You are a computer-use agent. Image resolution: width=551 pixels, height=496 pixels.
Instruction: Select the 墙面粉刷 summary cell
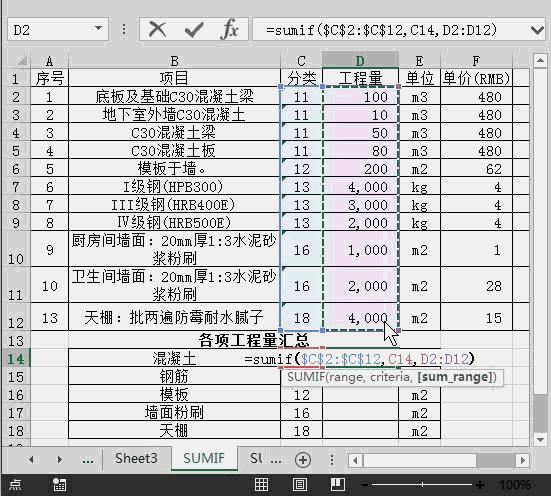click(x=174, y=412)
